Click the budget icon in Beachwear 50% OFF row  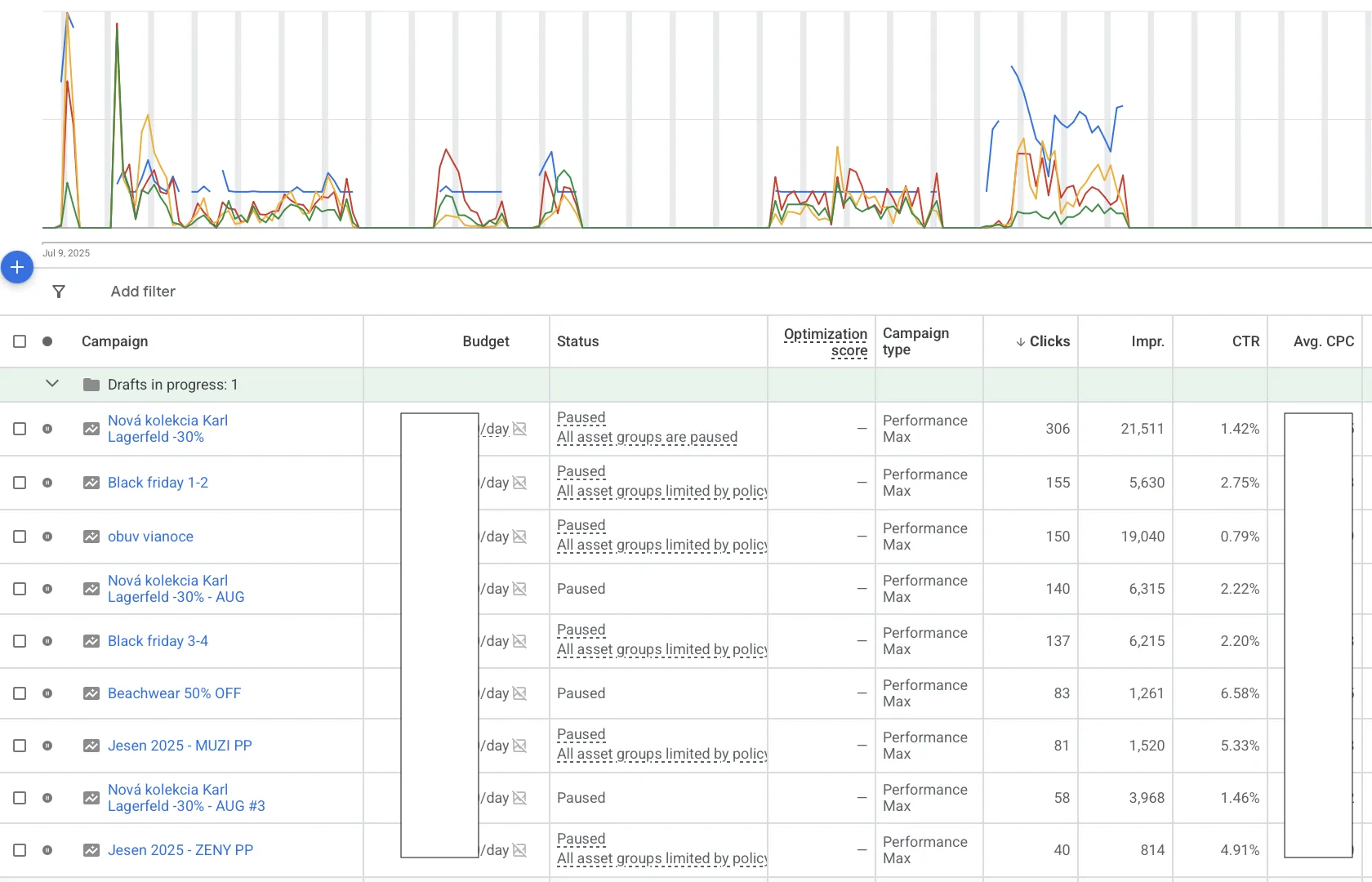tap(519, 693)
